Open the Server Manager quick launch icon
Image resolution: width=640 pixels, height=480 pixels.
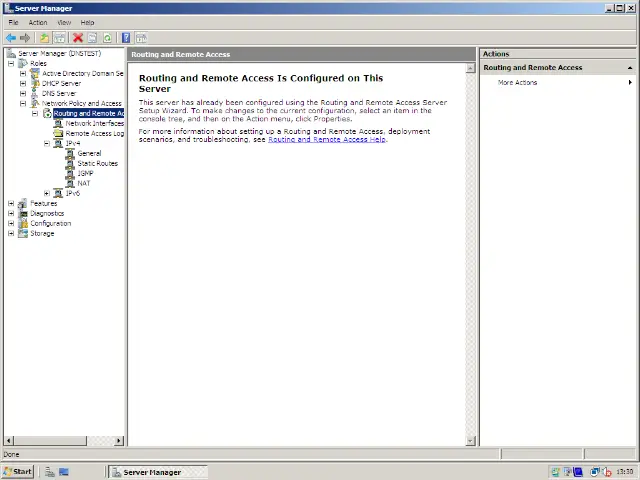(x=50, y=472)
